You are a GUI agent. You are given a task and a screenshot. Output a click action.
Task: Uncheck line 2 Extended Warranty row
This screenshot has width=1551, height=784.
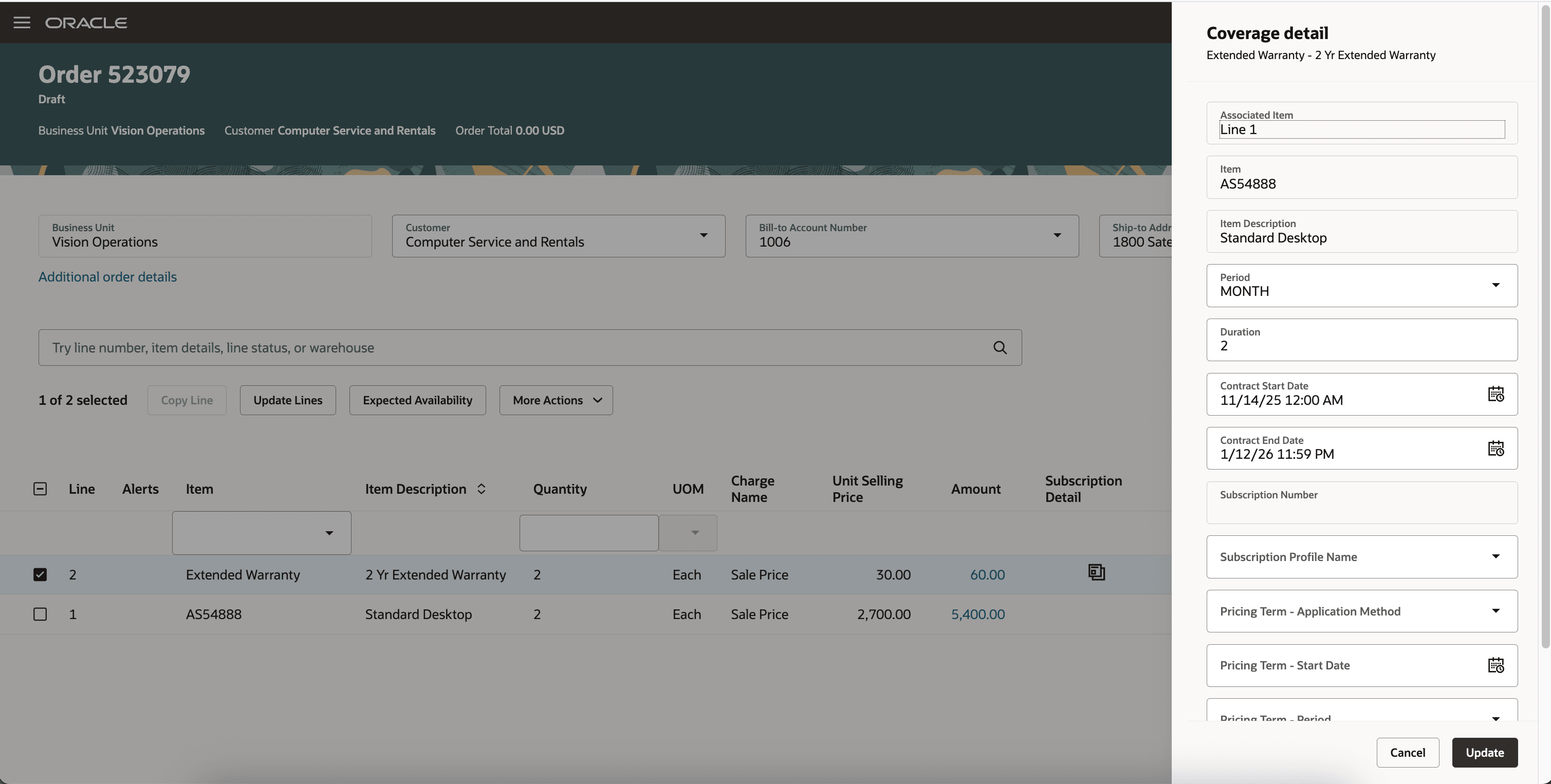40,574
